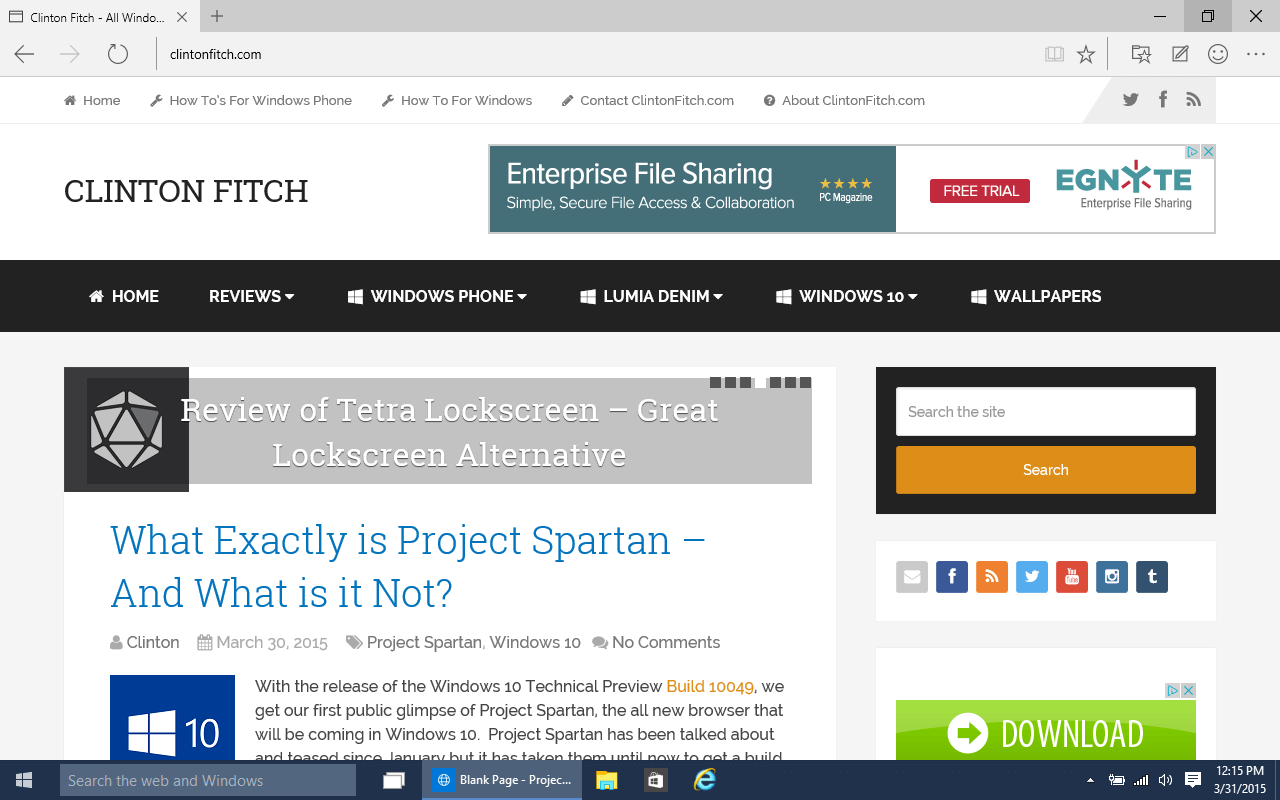Click the volume speaker tray icon
Screen dimensions: 1280x800
coord(1166,780)
